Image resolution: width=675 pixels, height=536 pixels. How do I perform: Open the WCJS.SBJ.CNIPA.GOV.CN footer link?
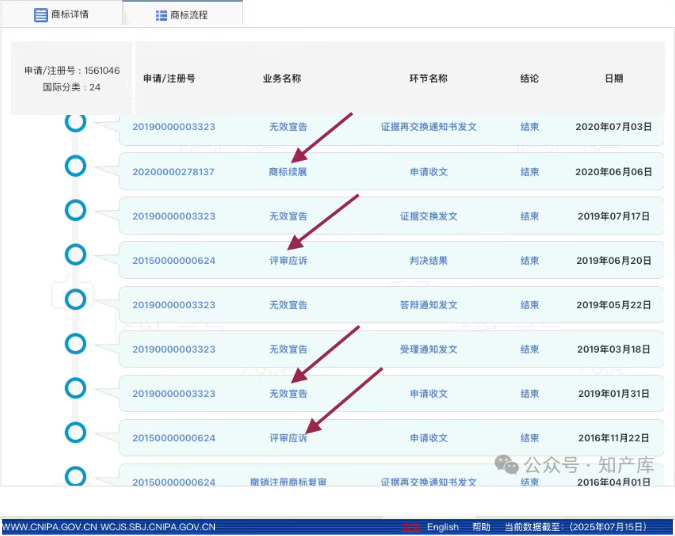158,527
